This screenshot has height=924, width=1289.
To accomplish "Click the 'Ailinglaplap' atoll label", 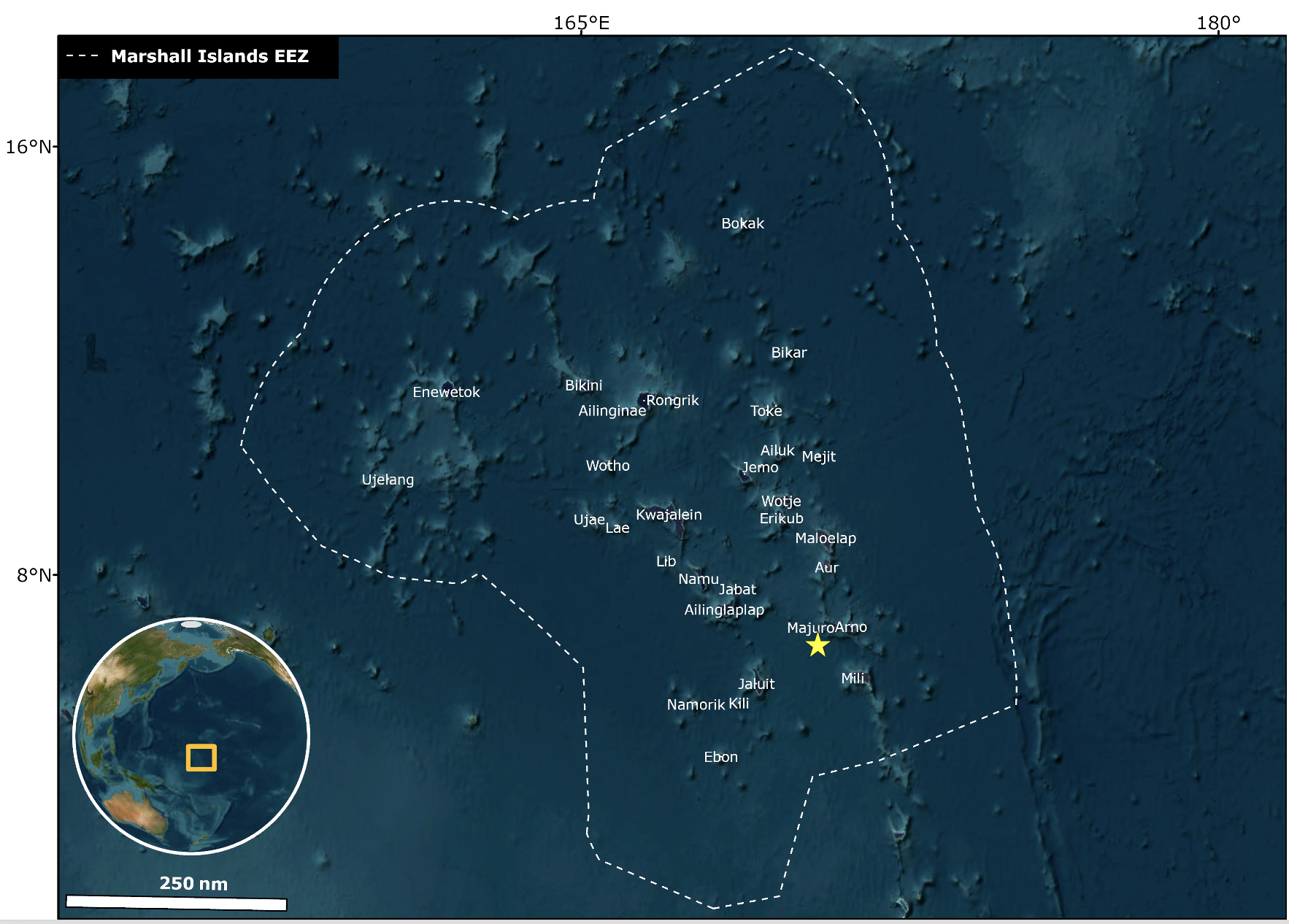I will (724, 609).
